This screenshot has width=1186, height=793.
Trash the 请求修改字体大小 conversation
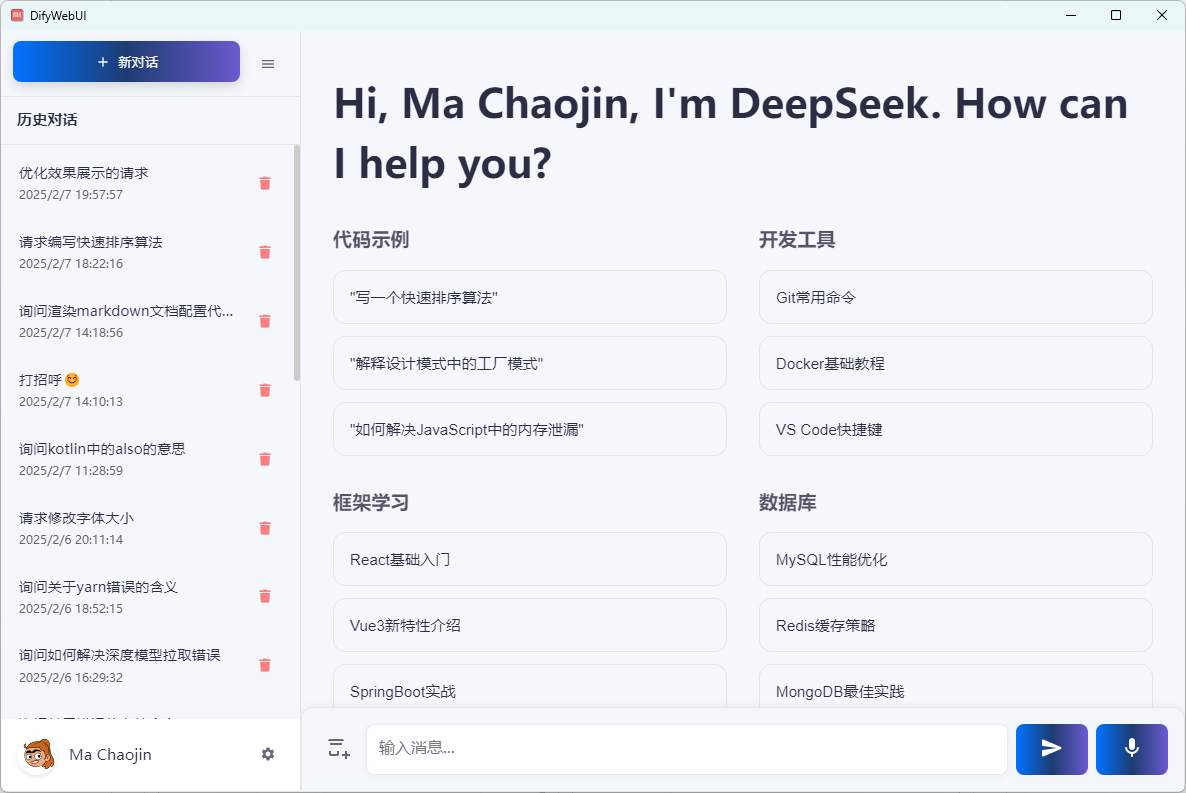tap(265, 528)
